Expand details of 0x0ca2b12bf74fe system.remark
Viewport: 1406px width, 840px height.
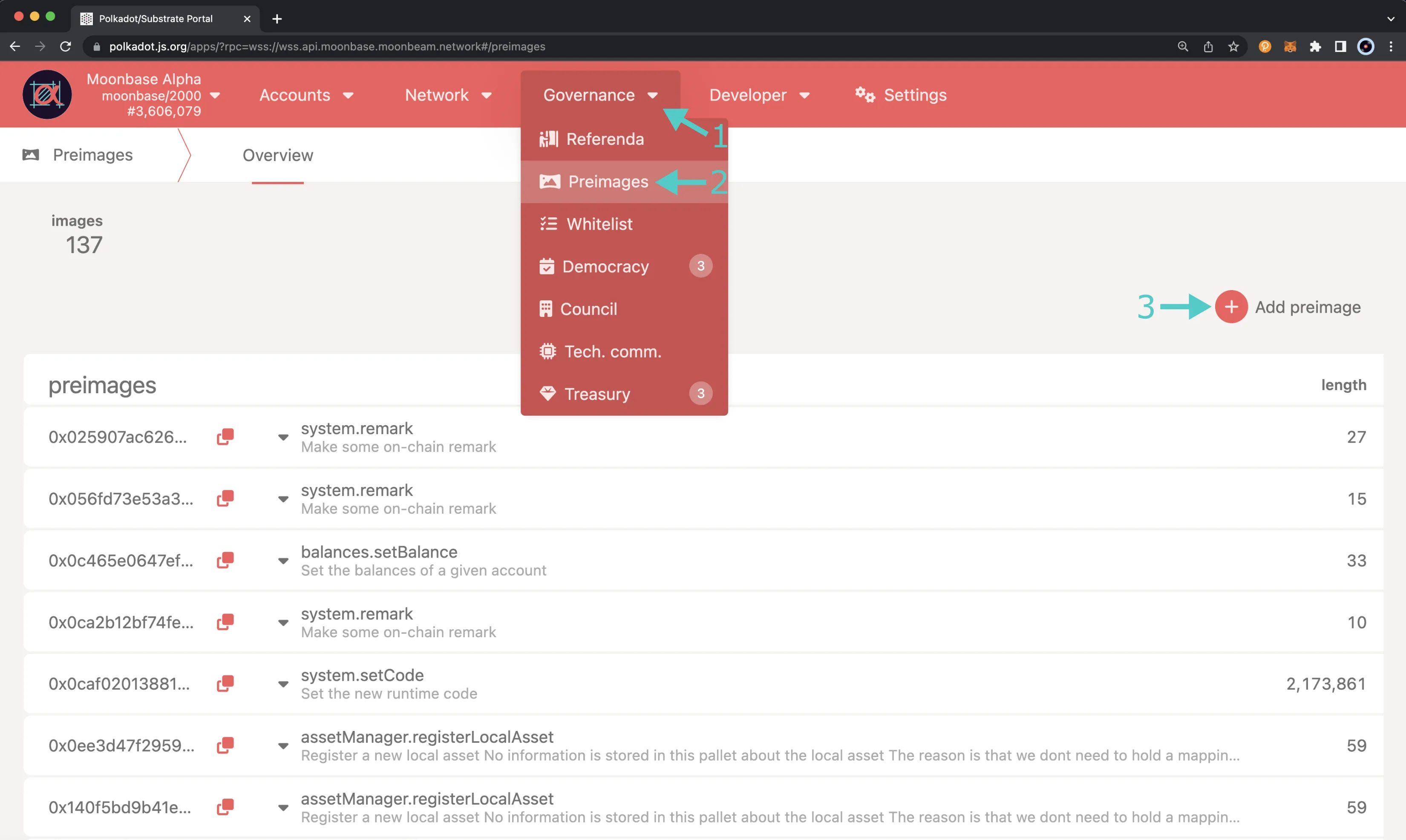283,622
